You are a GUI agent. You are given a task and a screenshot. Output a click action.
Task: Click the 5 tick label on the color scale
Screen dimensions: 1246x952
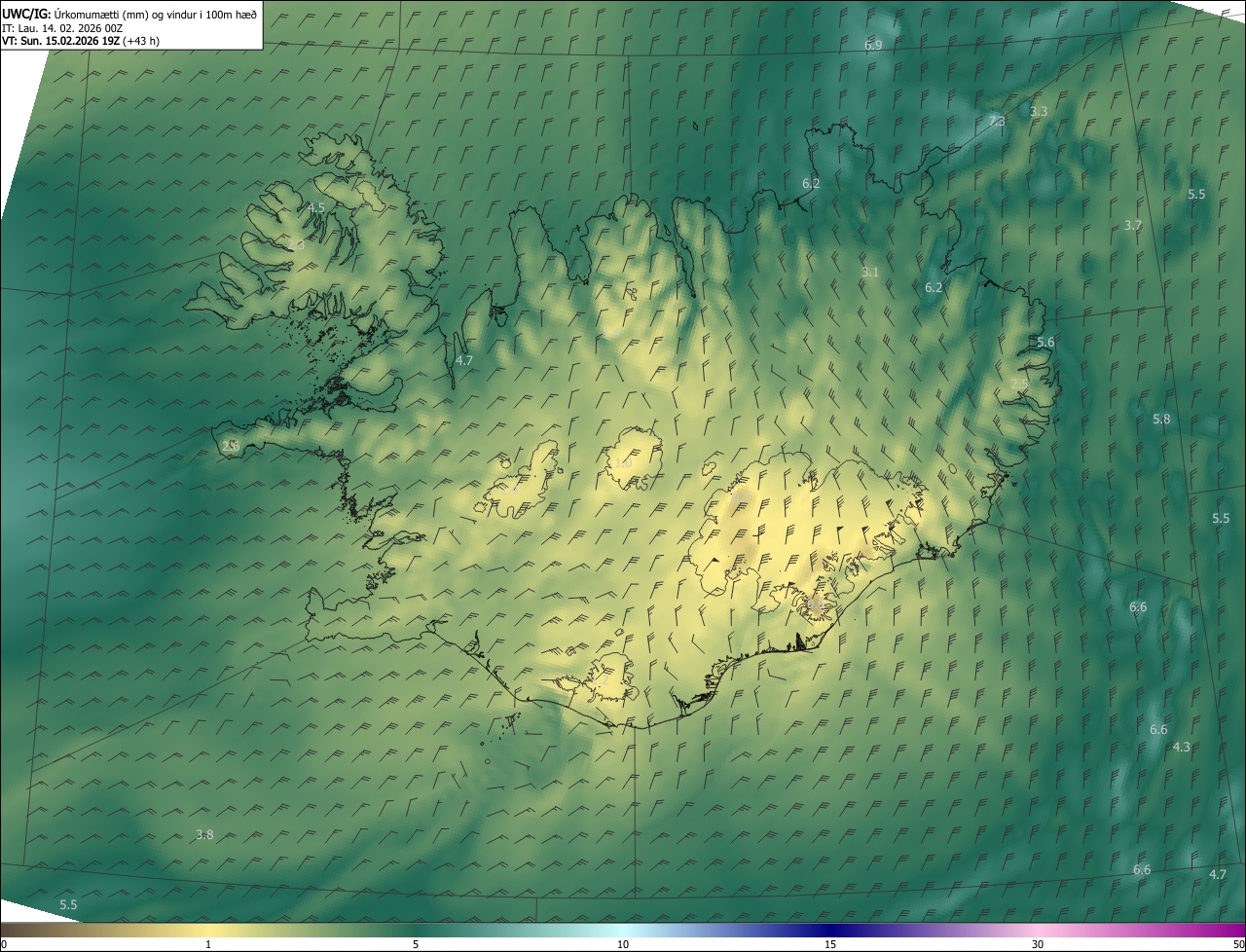pyautogui.click(x=416, y=944)
